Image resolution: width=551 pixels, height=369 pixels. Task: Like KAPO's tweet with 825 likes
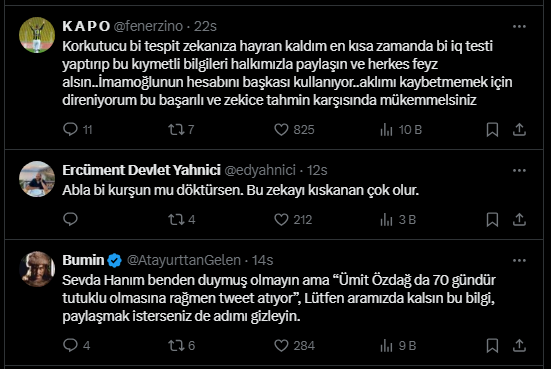tap(281, 129)
